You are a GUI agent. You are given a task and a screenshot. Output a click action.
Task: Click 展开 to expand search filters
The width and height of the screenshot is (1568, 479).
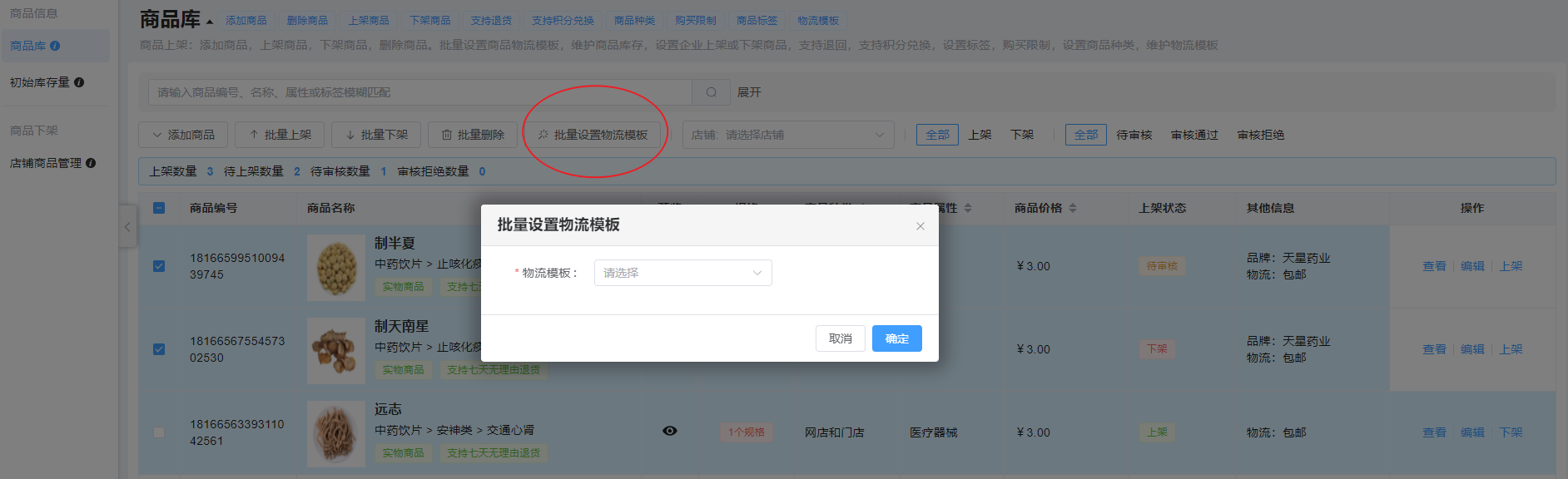[x=749, y=92]
